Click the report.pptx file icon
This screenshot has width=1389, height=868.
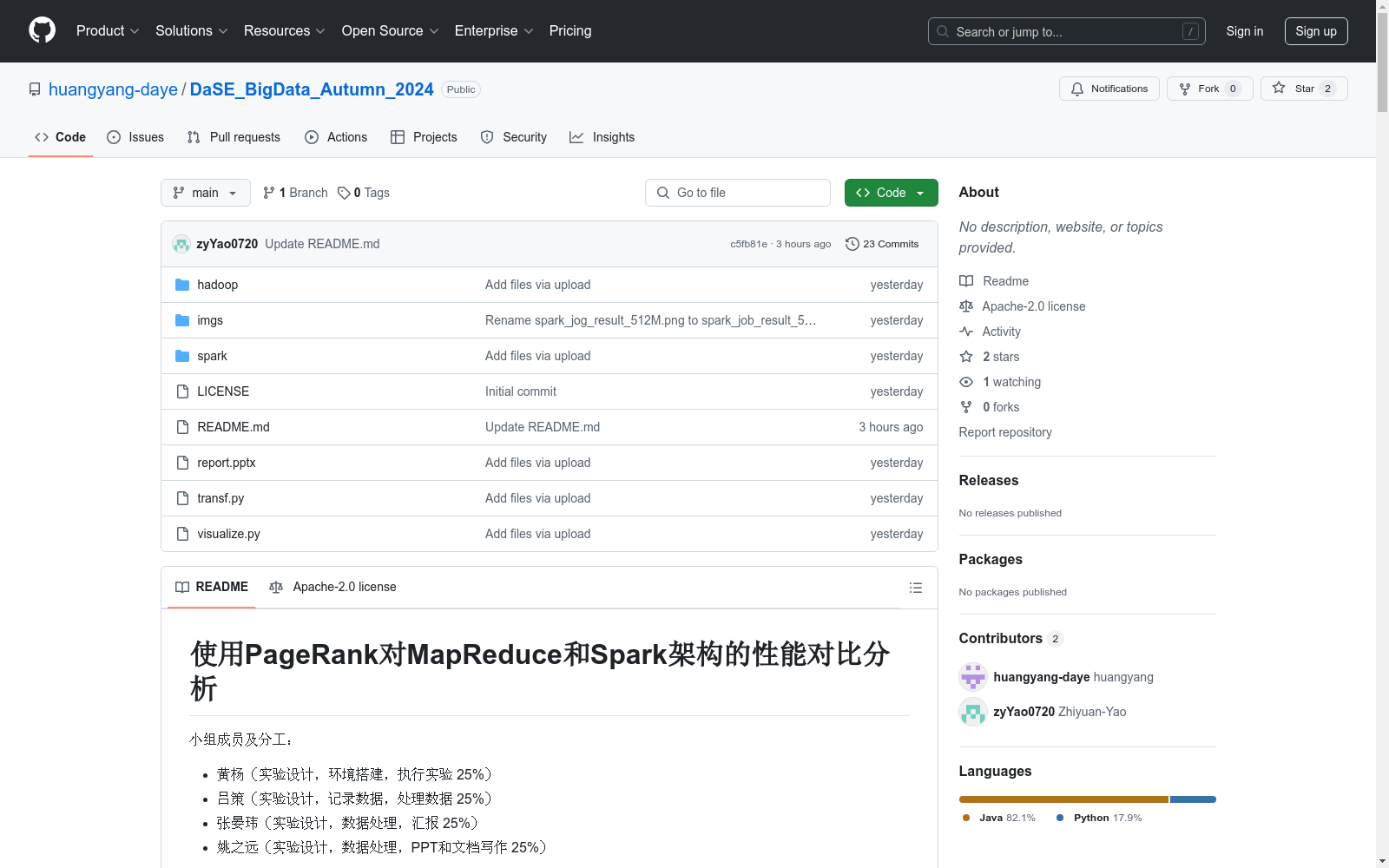pos(182,463)
